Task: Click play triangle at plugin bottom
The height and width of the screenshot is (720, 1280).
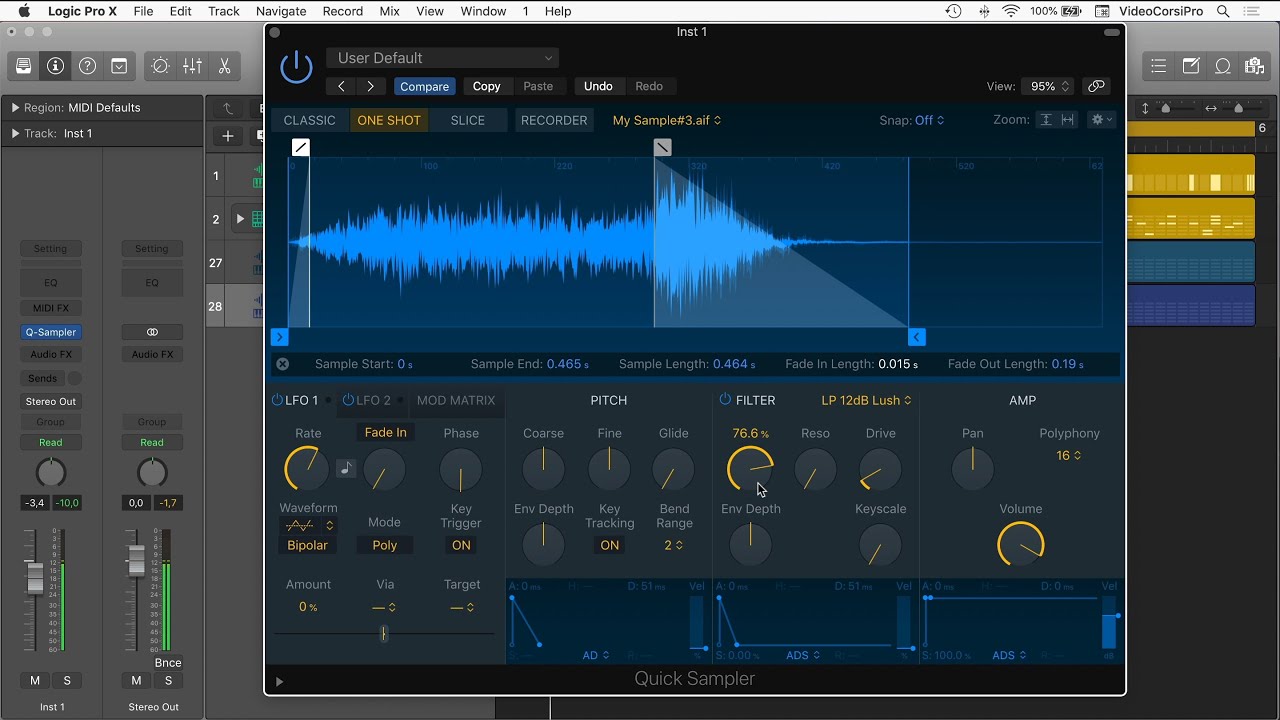Action: click(x=279, y=682)
